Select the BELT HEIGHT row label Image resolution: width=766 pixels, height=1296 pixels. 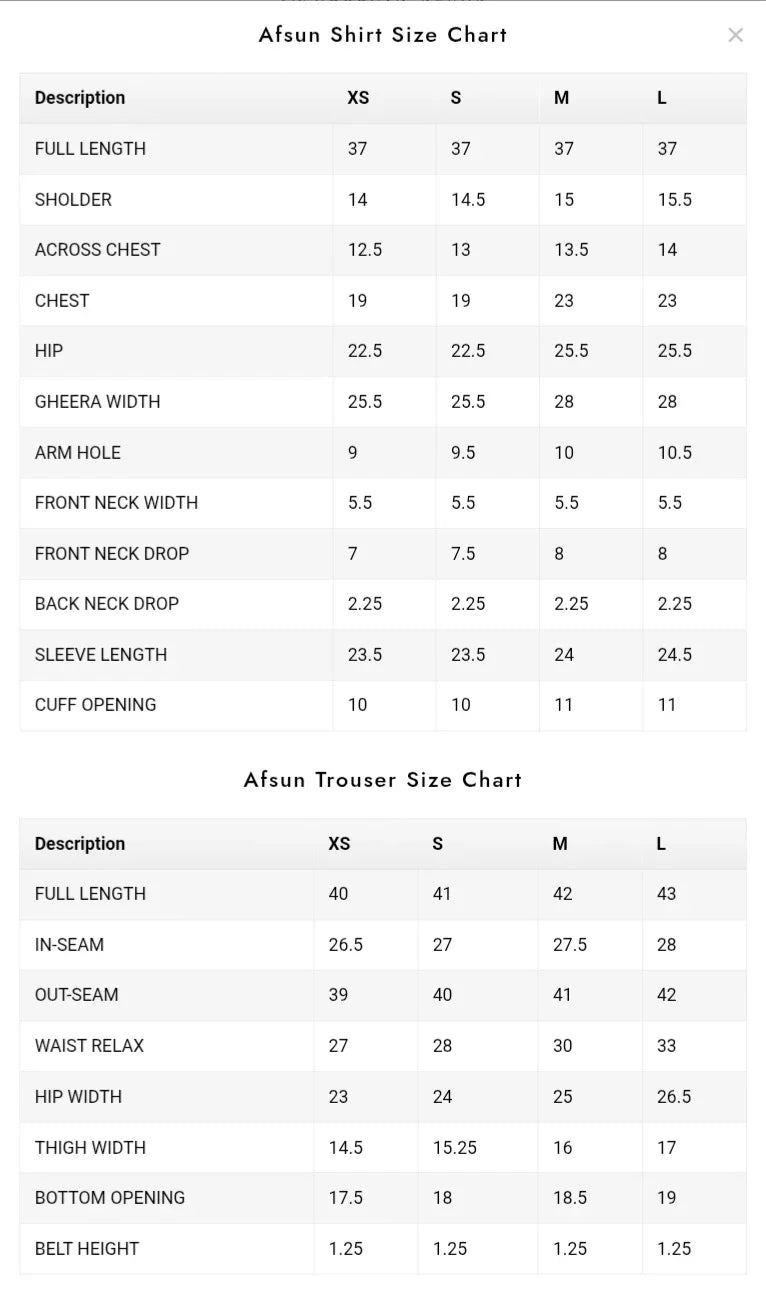pyautogui.click(x=87, y=1249)
